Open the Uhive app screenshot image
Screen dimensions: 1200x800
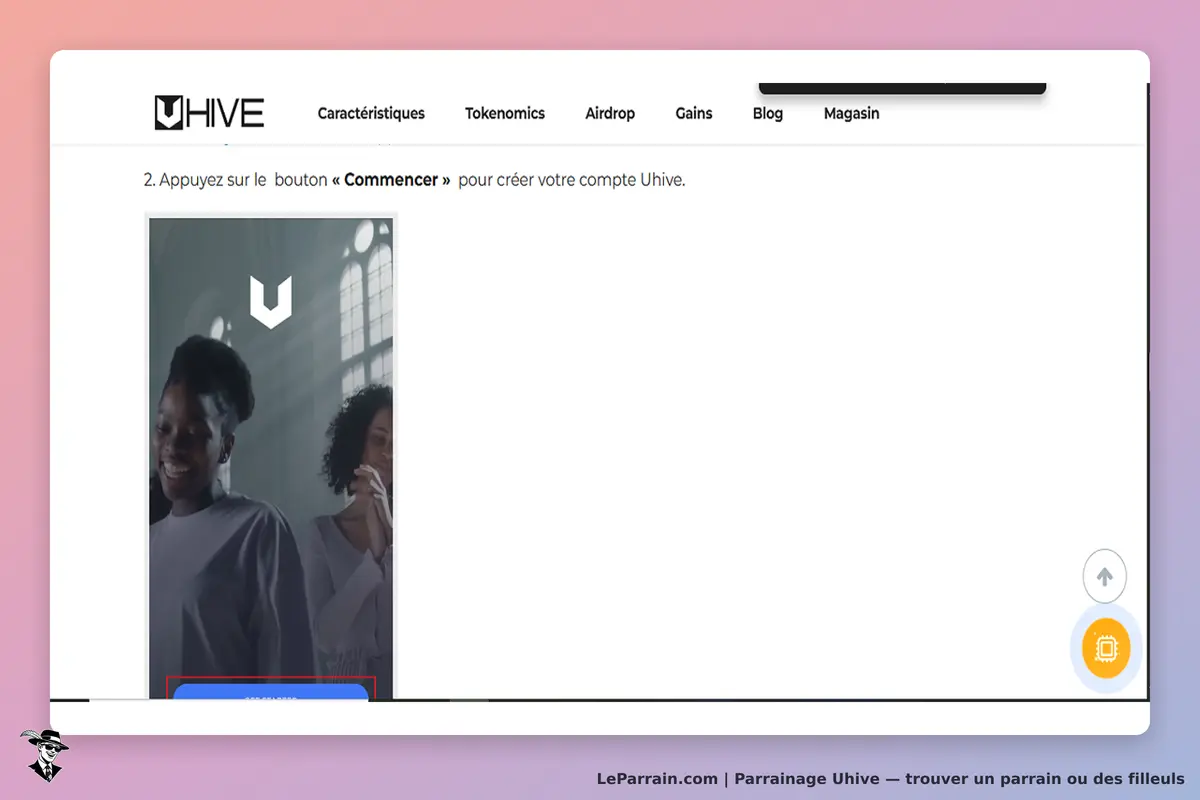(271, 456)
